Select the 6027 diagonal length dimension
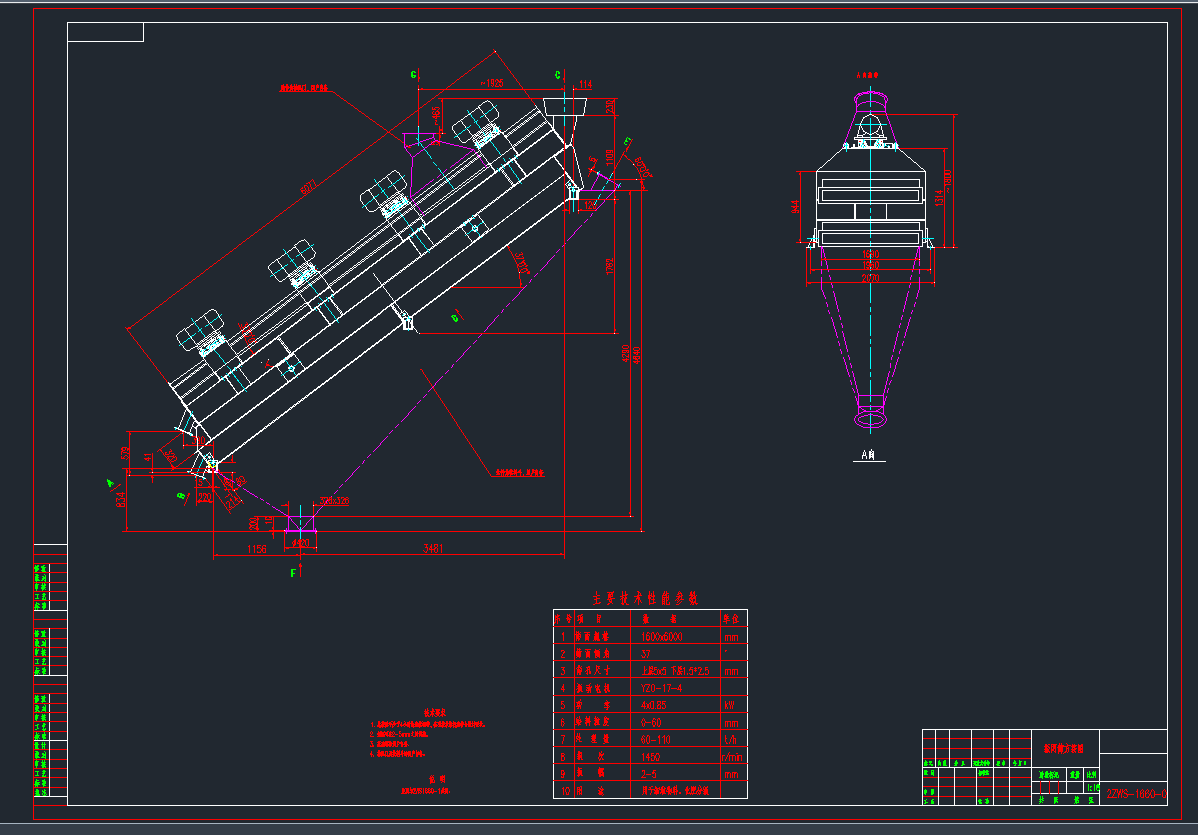 [306, 186]
